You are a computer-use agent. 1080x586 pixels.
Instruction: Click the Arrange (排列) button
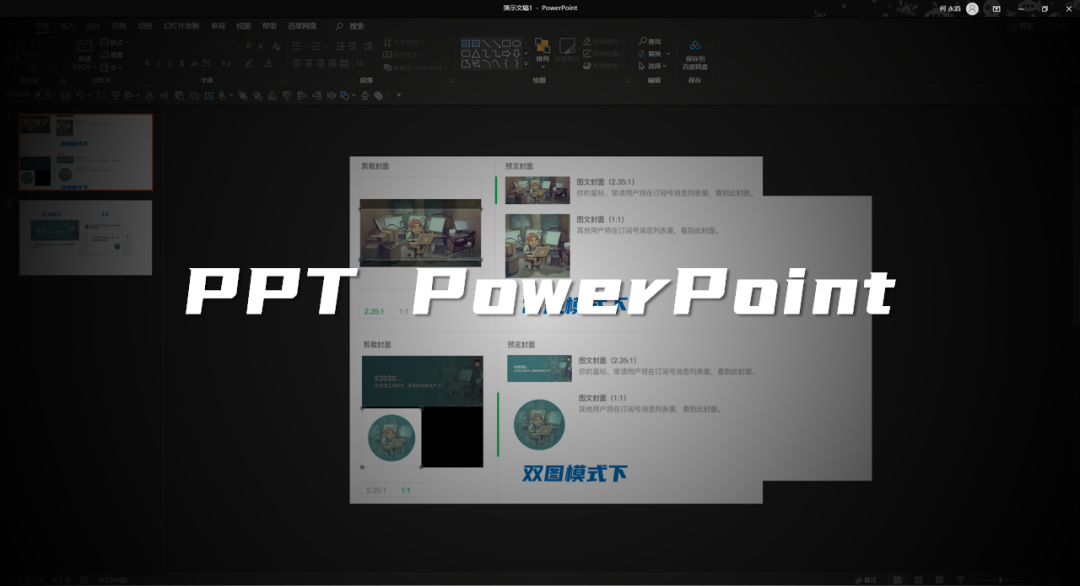pos(543,52)
